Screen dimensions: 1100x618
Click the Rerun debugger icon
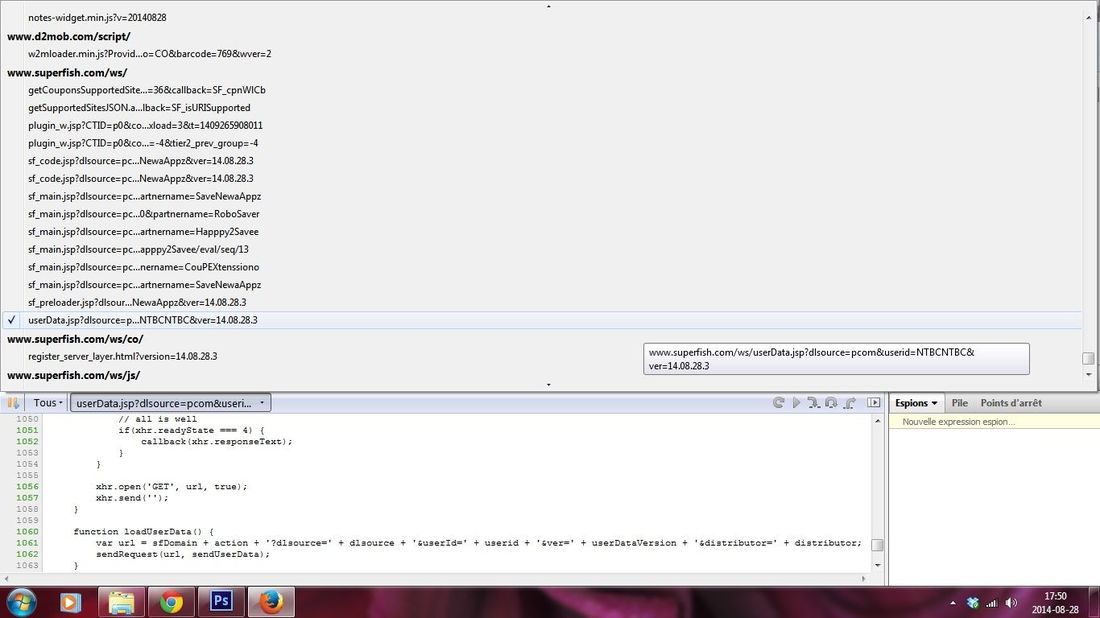coord(778,403)
